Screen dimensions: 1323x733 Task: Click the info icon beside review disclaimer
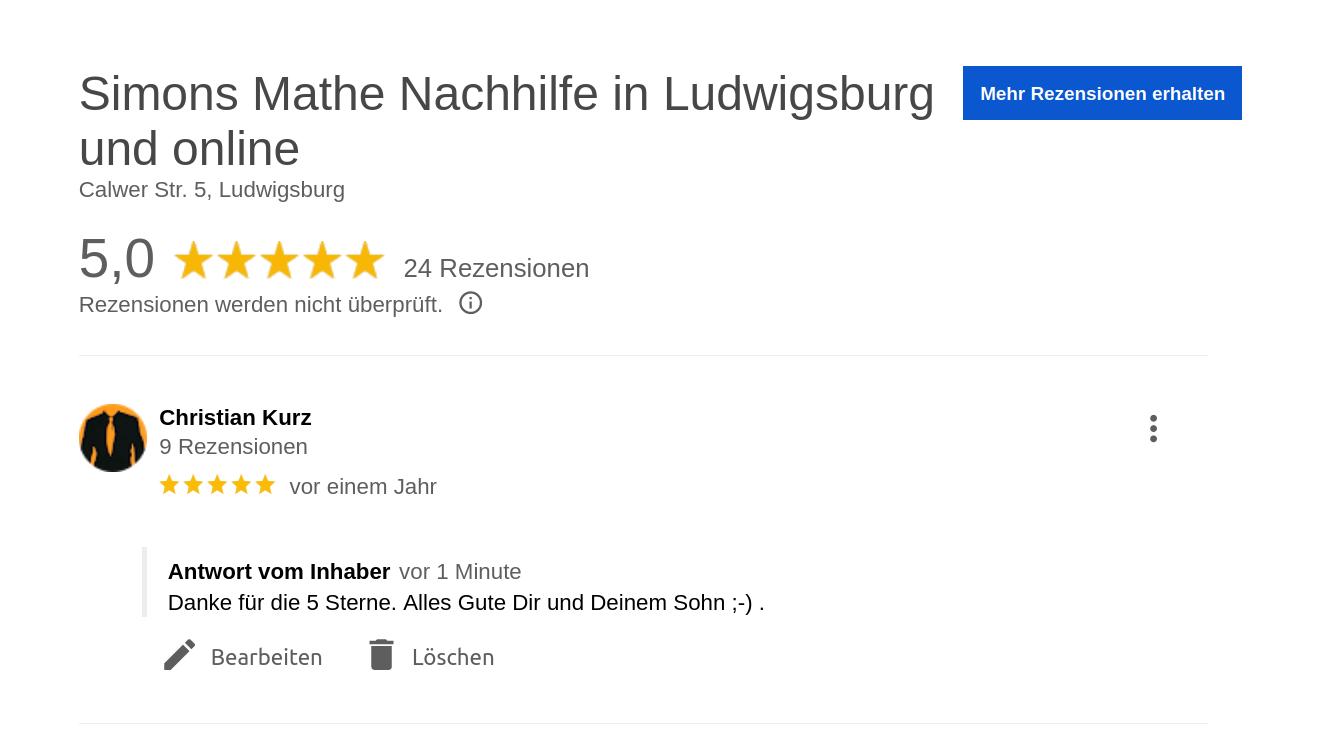(470, 303)
